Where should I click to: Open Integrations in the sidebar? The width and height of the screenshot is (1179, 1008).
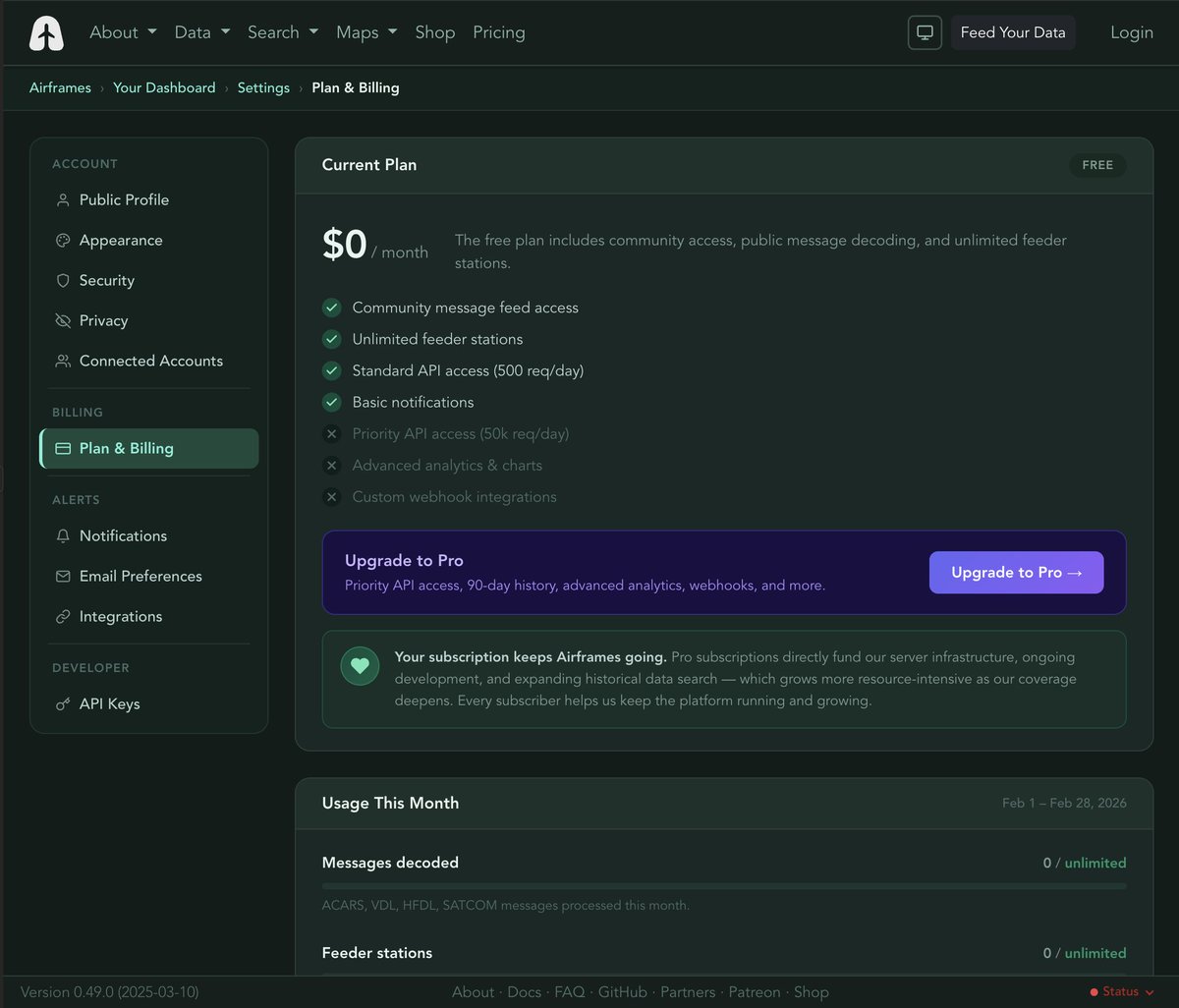[x=149, y=617]
